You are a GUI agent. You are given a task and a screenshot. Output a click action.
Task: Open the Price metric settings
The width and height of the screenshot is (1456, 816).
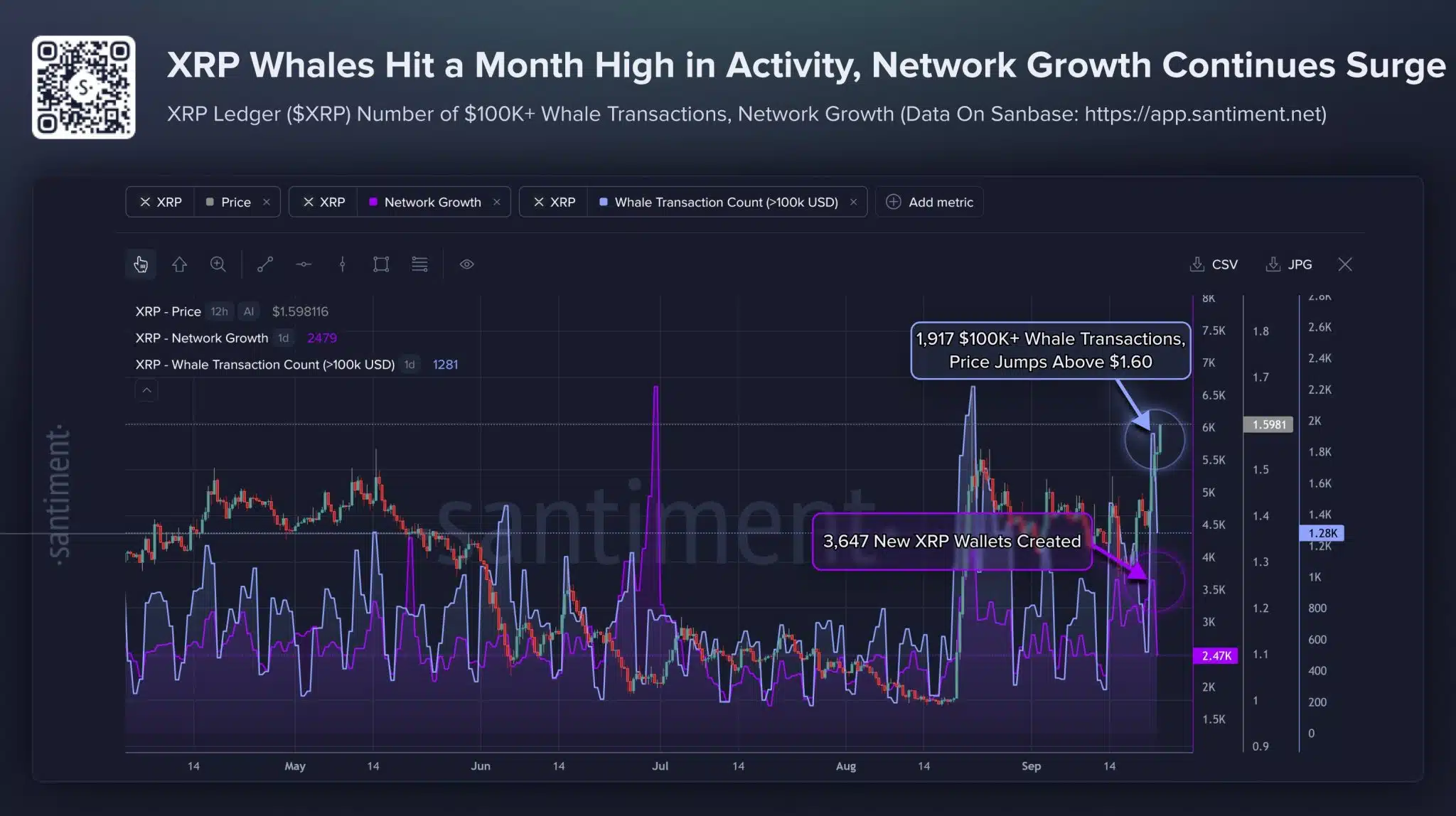(236, 202)
